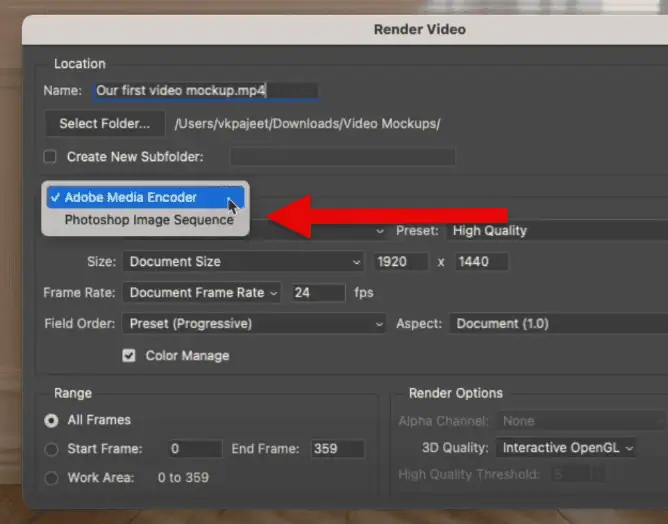
Task: Choose the Start Frame radio option
Action: point(51,449)
